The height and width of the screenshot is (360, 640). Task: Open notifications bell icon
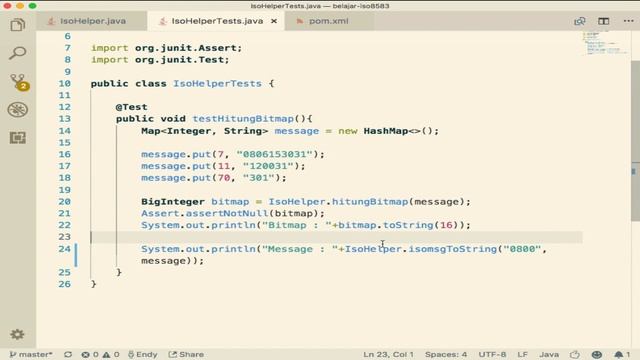pyautogui.click(x=622, y=354)
